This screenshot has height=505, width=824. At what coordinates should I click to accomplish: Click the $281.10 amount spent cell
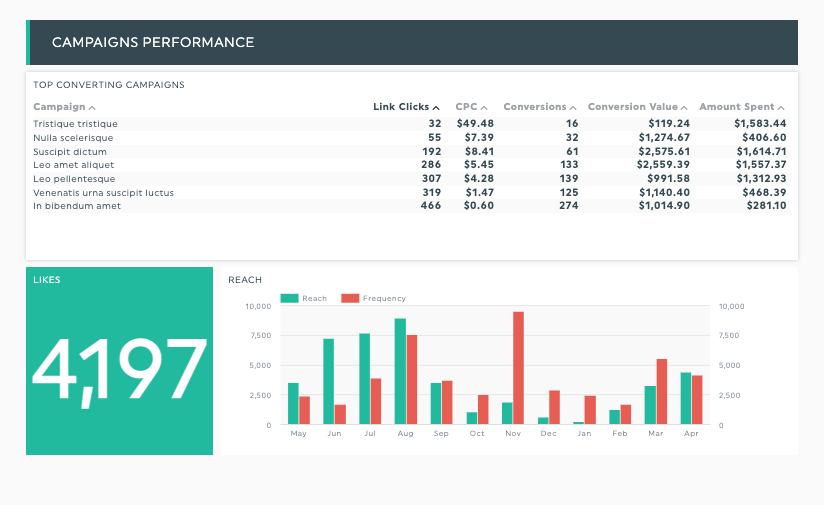click(x=767, y=206)
